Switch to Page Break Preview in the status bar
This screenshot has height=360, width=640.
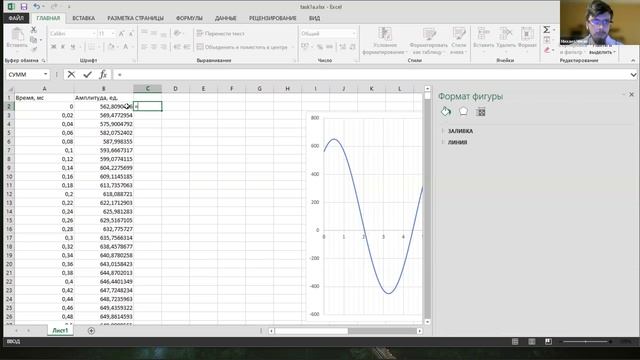(x=548, y=341)
